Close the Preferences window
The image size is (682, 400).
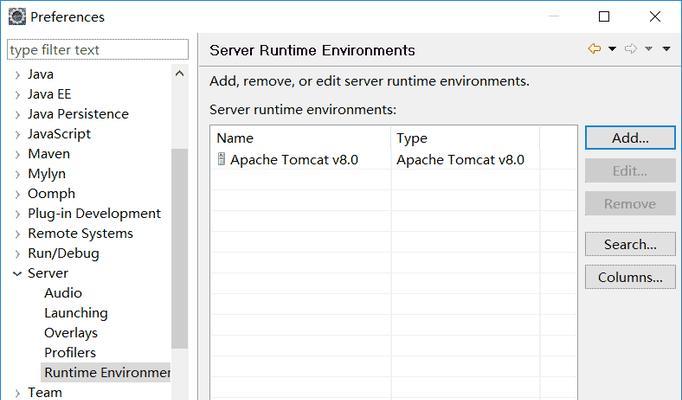point(655,17)
